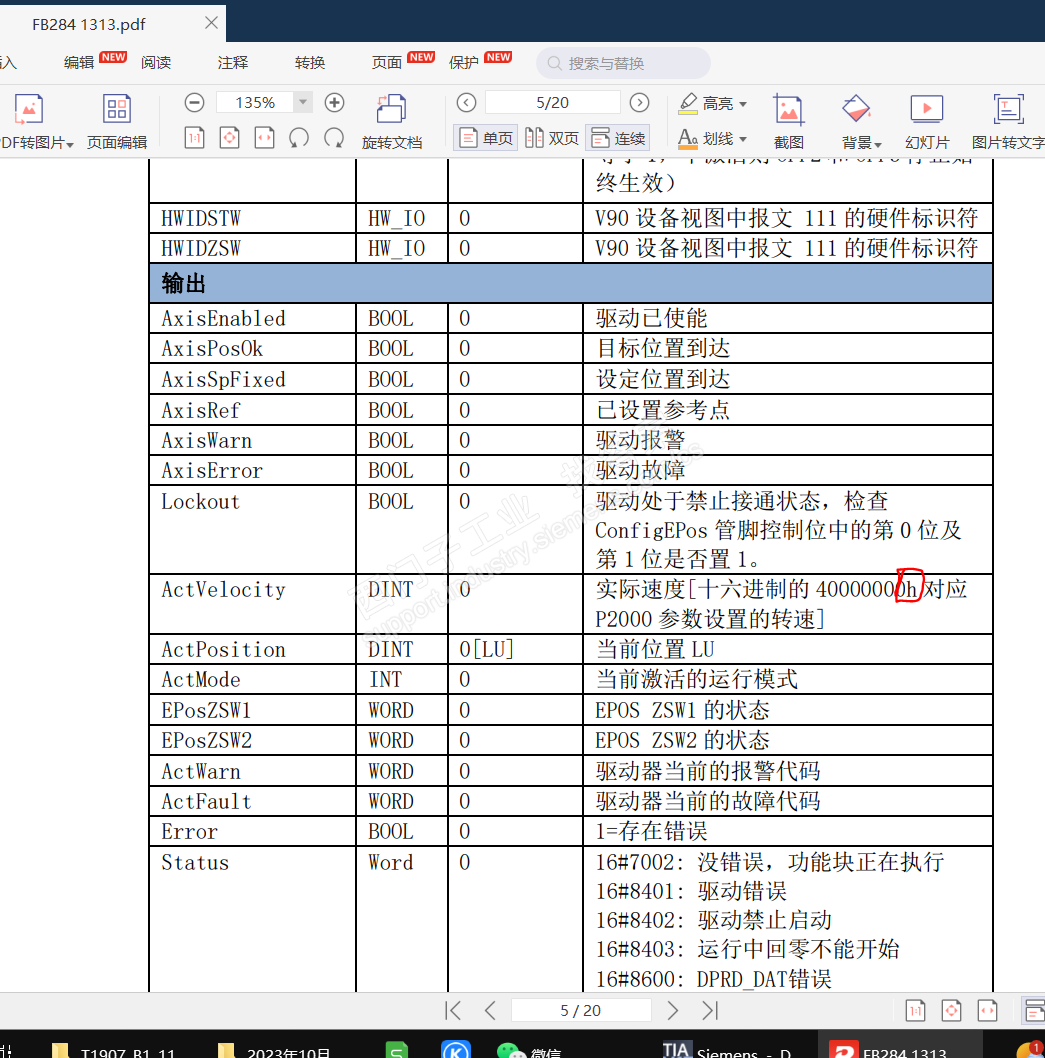The image size is (1045, 1058).
Task: Go to next page in toolbar
Action: point(640,103)
